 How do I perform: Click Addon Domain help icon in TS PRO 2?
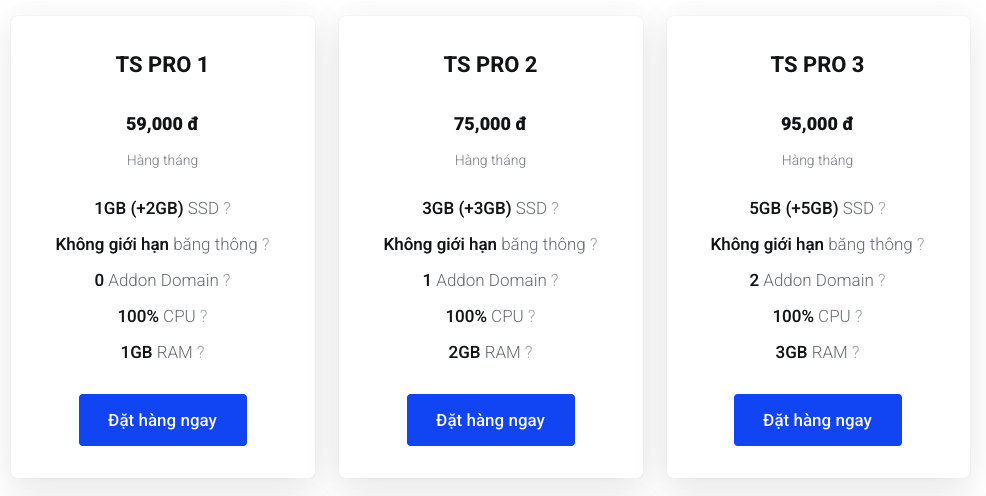tap(555, 280)
